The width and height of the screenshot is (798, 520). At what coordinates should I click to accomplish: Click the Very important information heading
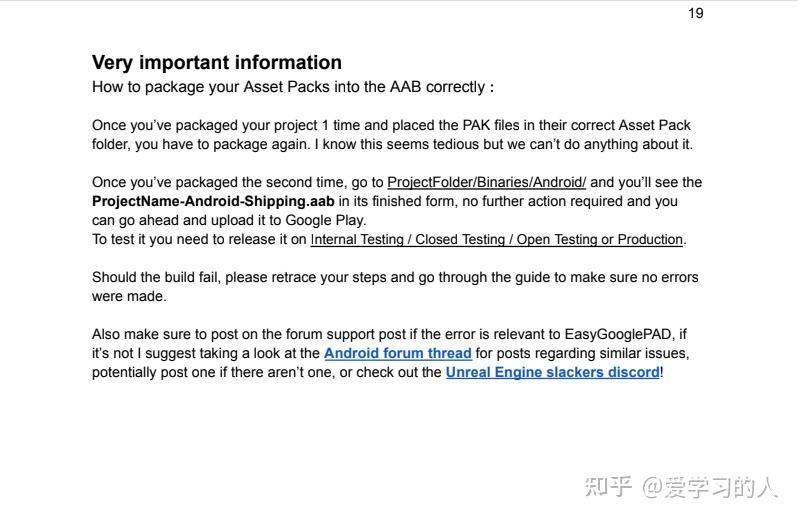(x=217, y=63)
